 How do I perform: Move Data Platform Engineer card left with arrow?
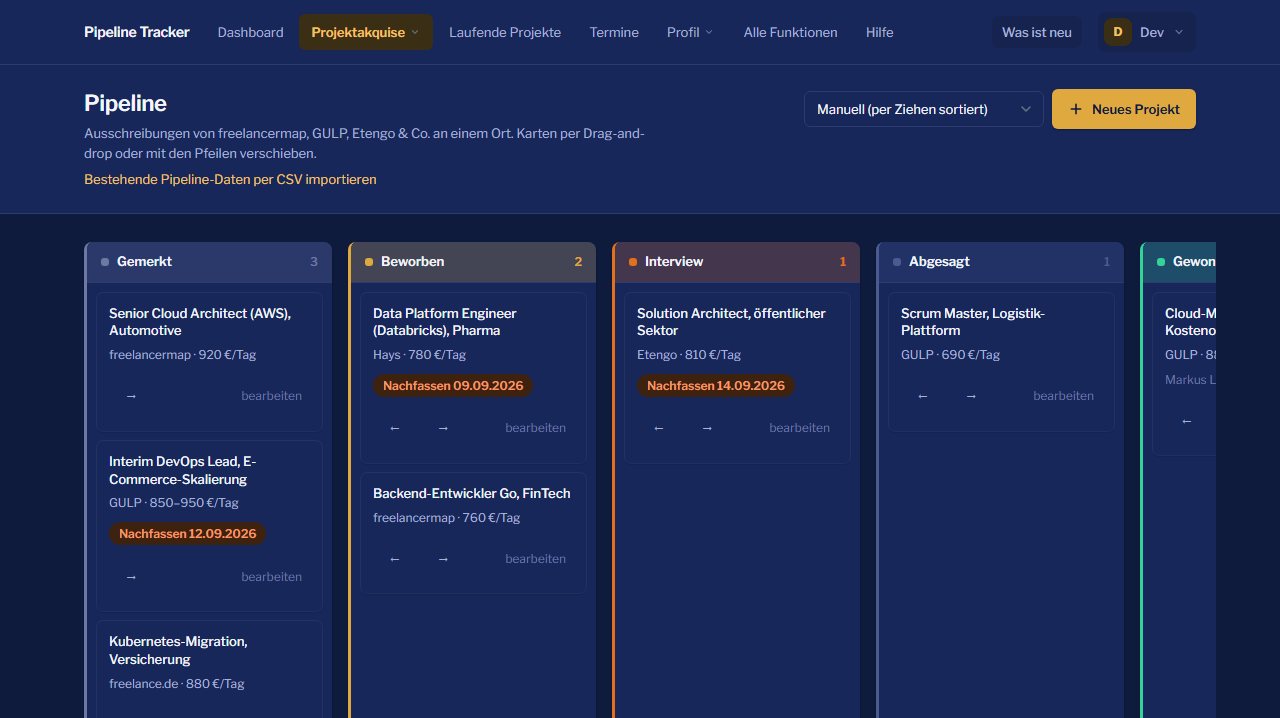(395, 428)
